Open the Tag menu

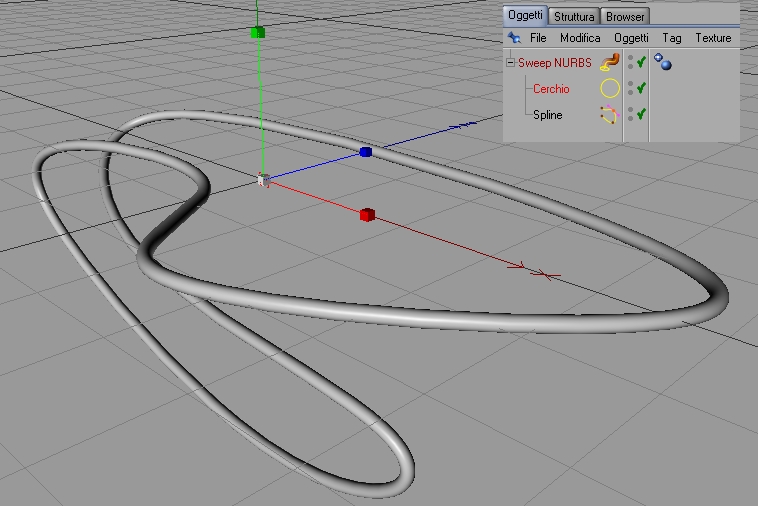pyautogui.click(x=671, y=38)
